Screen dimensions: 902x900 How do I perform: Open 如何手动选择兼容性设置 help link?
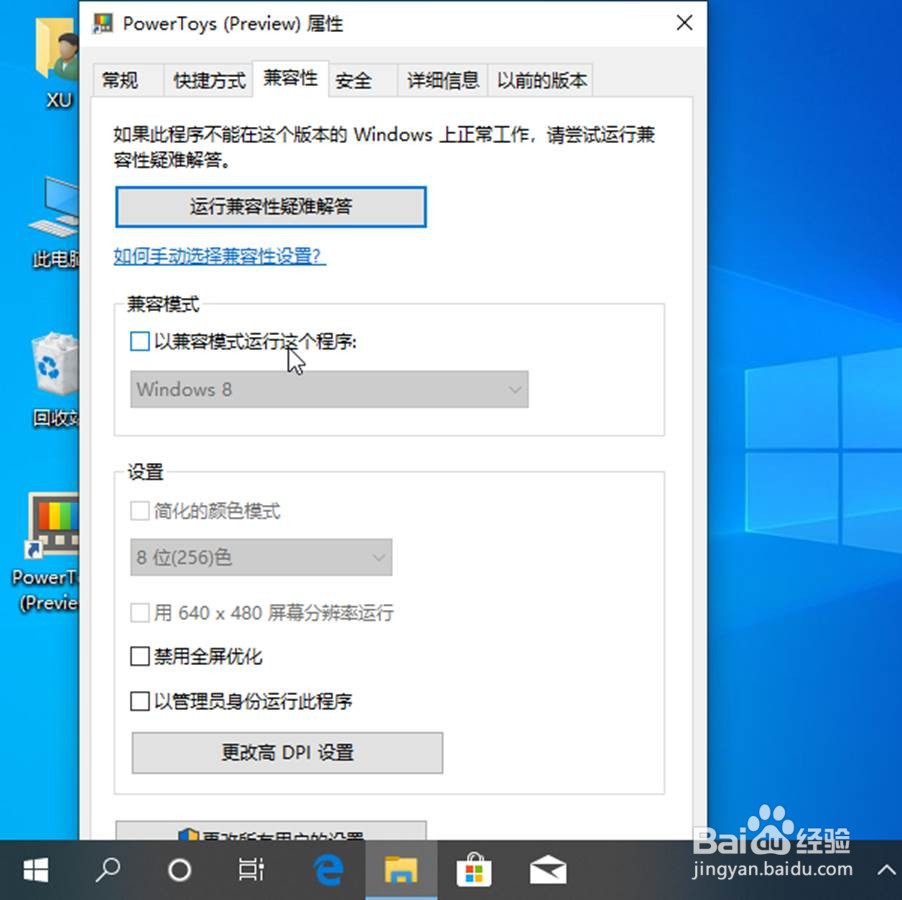[x=219, y=257]
